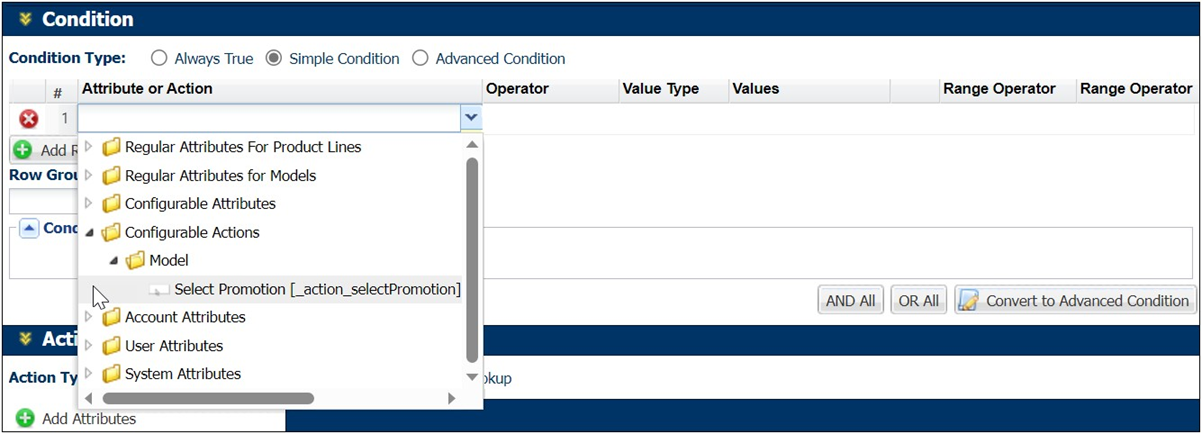This screenshot has width=1202, height=434.
Task: Click the Convert to Advanced Condition pencil icon
Action: [967, 300]
